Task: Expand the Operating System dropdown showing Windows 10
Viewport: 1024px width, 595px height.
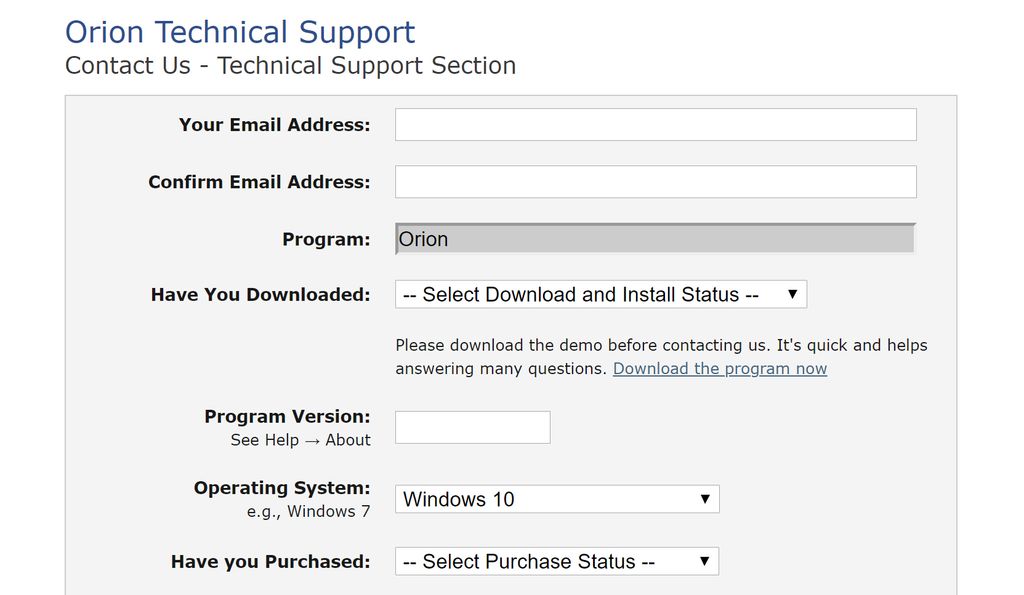Action: click(557, 499)
